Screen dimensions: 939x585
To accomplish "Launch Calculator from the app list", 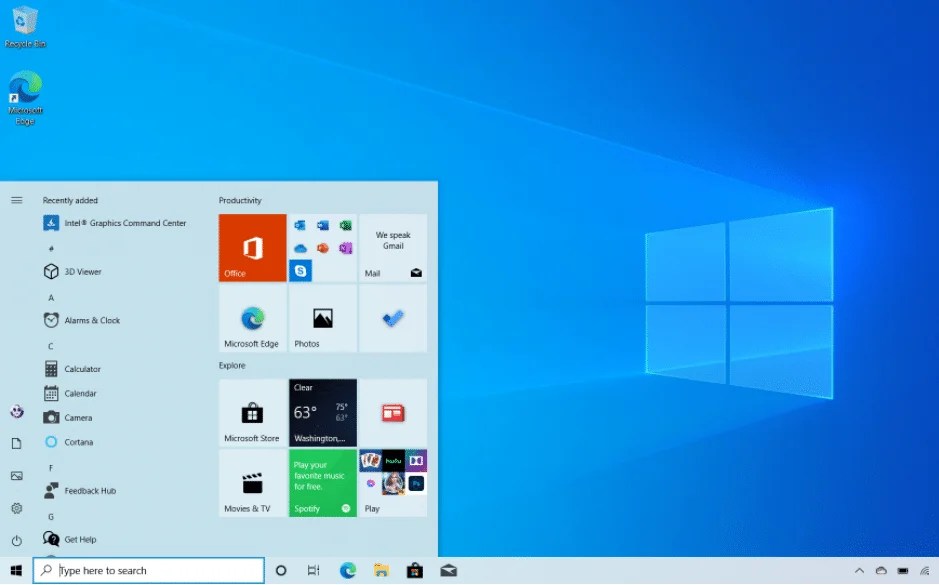I will coord(72,369).
